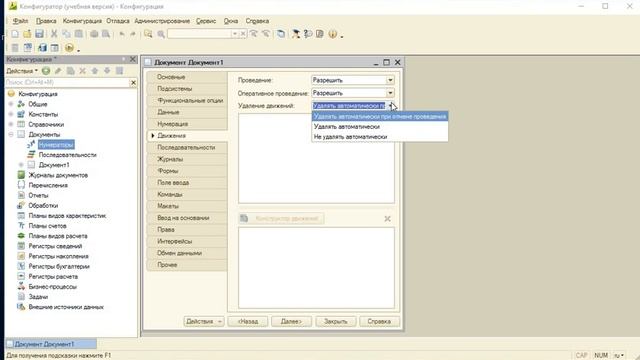Viewport: 640px width, 360px height.
Task: Click into the configuration tree search field
Action: 67,82
